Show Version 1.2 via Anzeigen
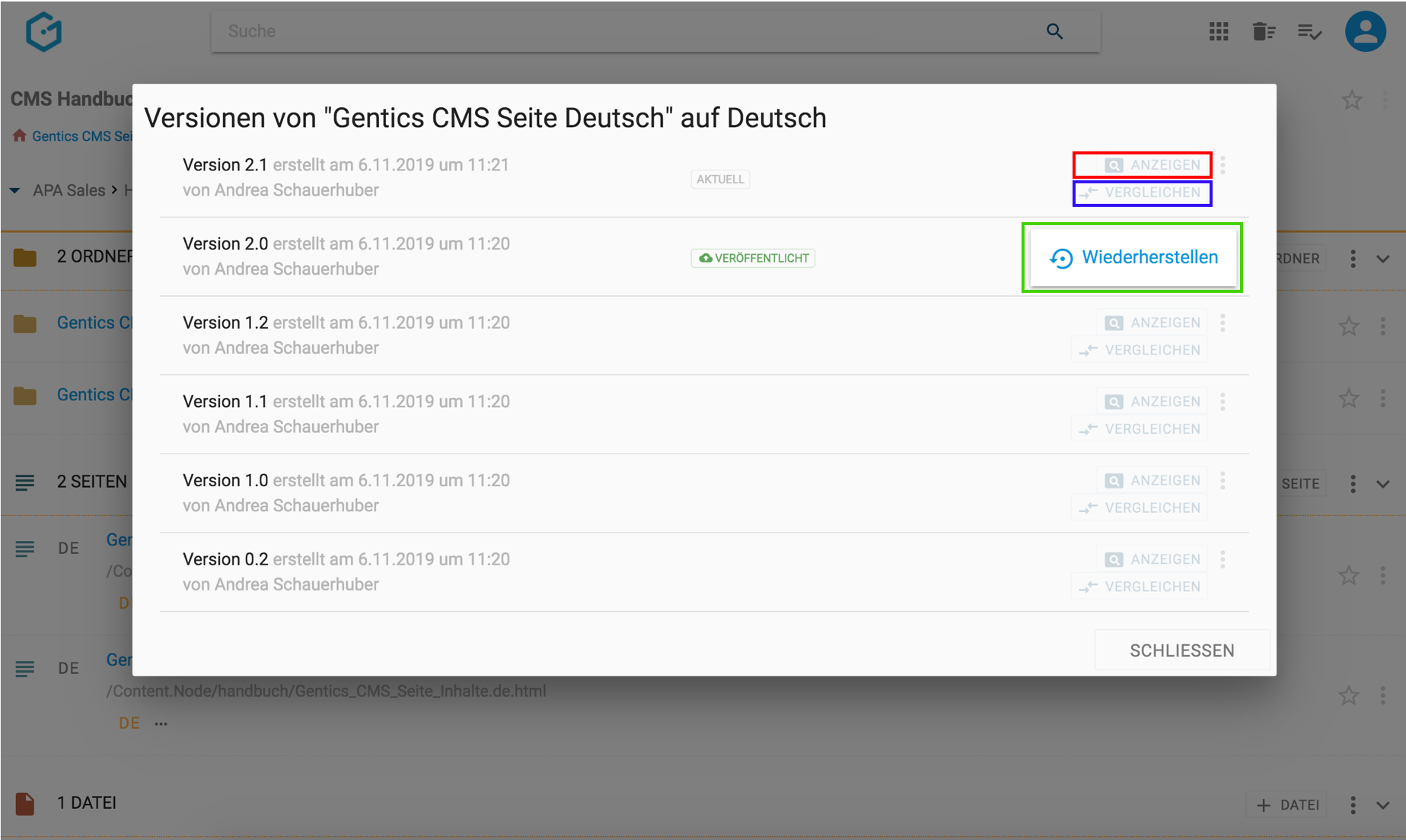Viewport: 1406px width, 840px height. pyautogui.click(x=1152, y=323)
